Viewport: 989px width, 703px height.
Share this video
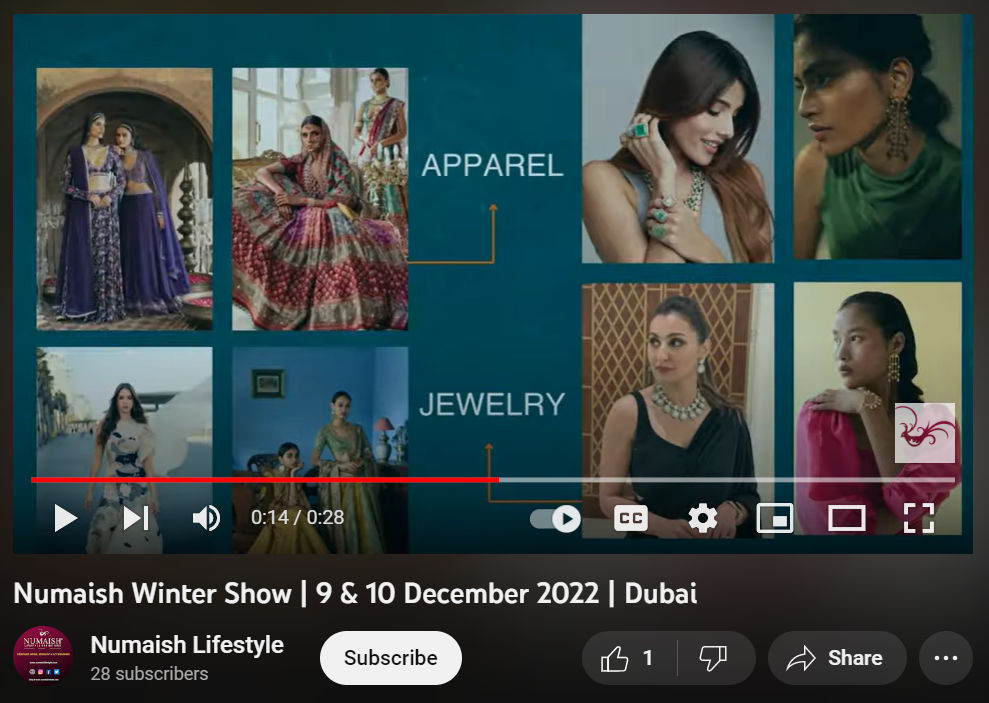click(x=836, y=658)
